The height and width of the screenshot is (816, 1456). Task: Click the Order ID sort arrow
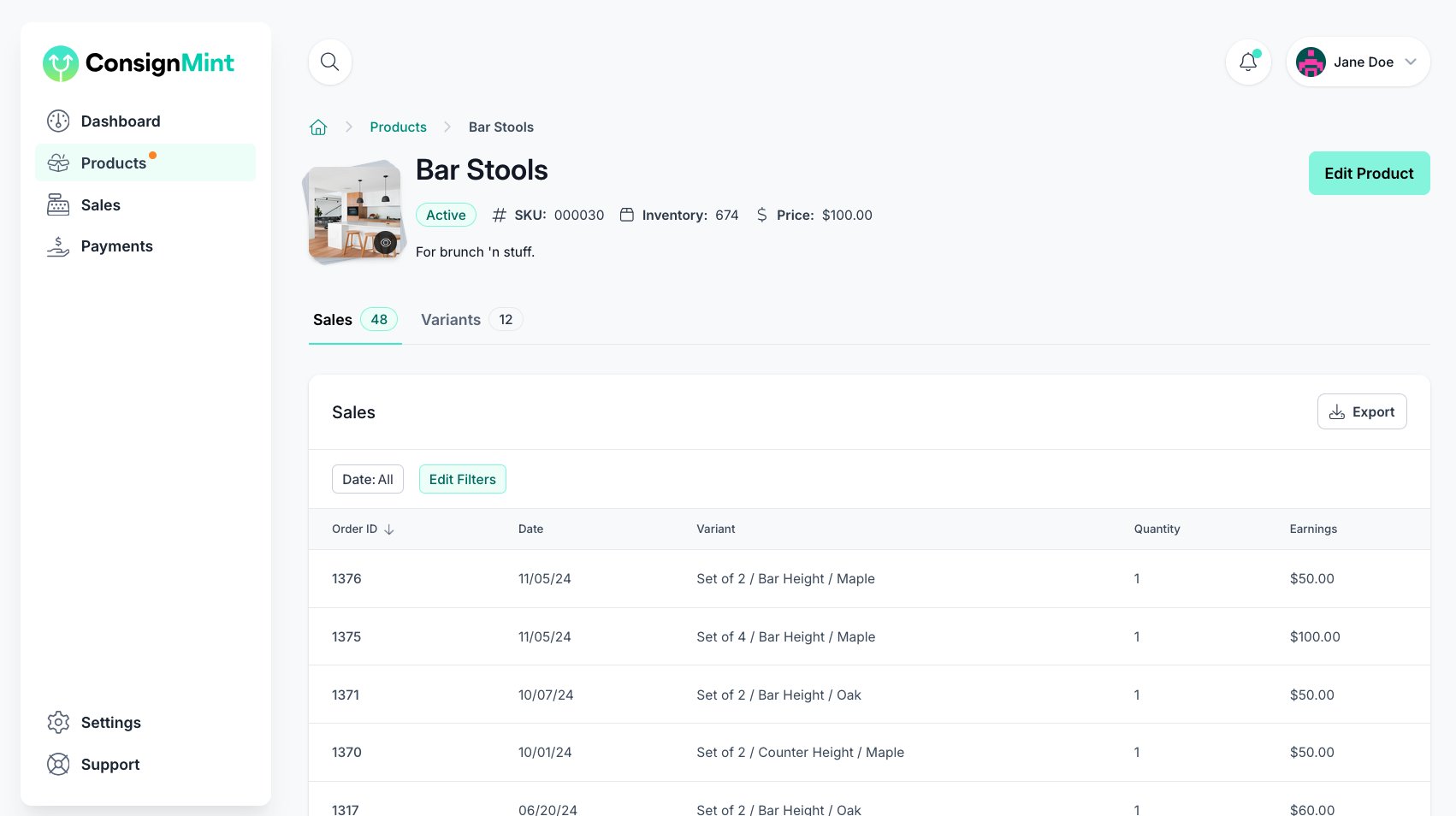389,529
